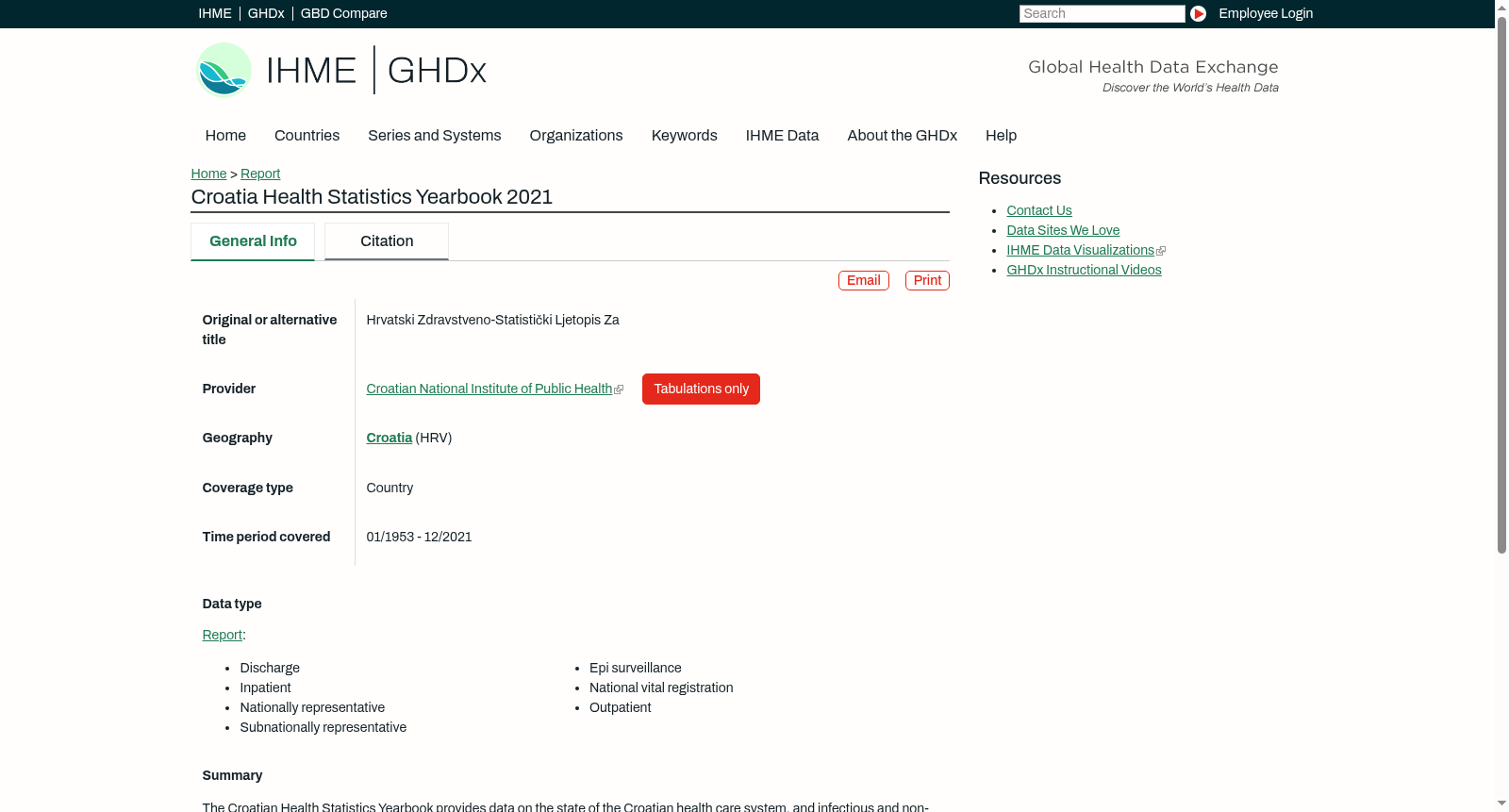Click the page title Croatia Health Statistics Yearbook 2021

click(372, 196)
